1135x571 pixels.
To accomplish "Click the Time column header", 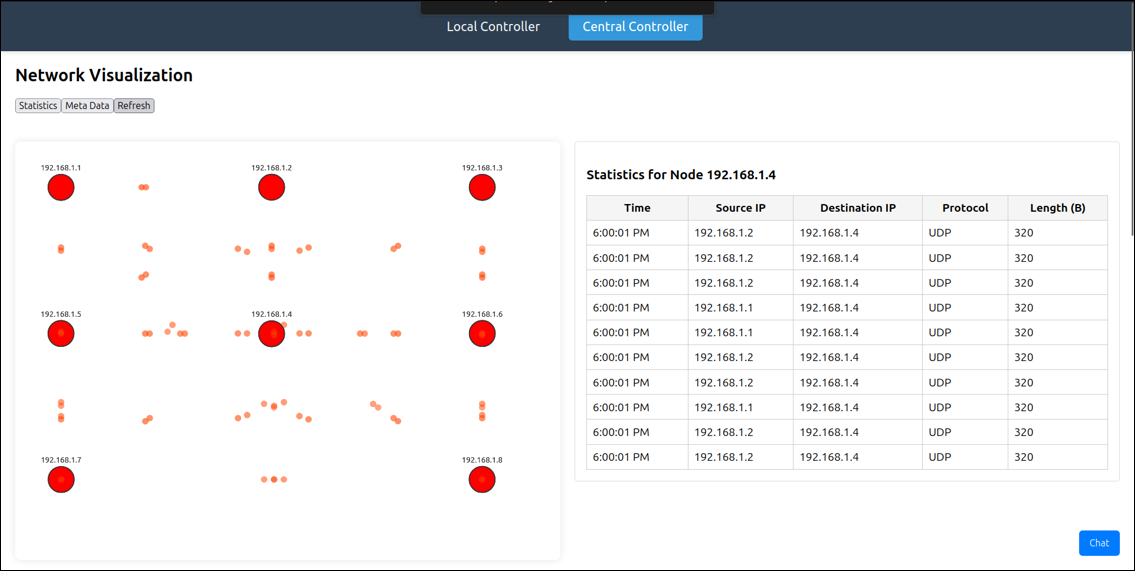I will point(637,208).
